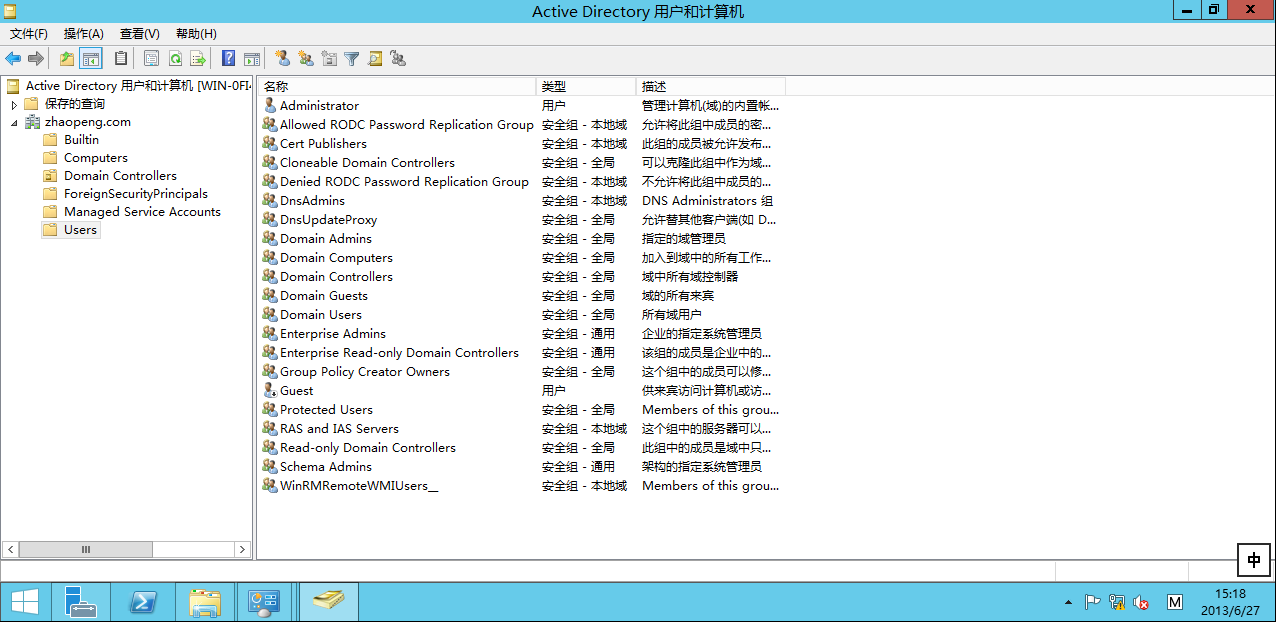1276x622 pixels.
Task: Click the Start button
Action: (25, 602)
